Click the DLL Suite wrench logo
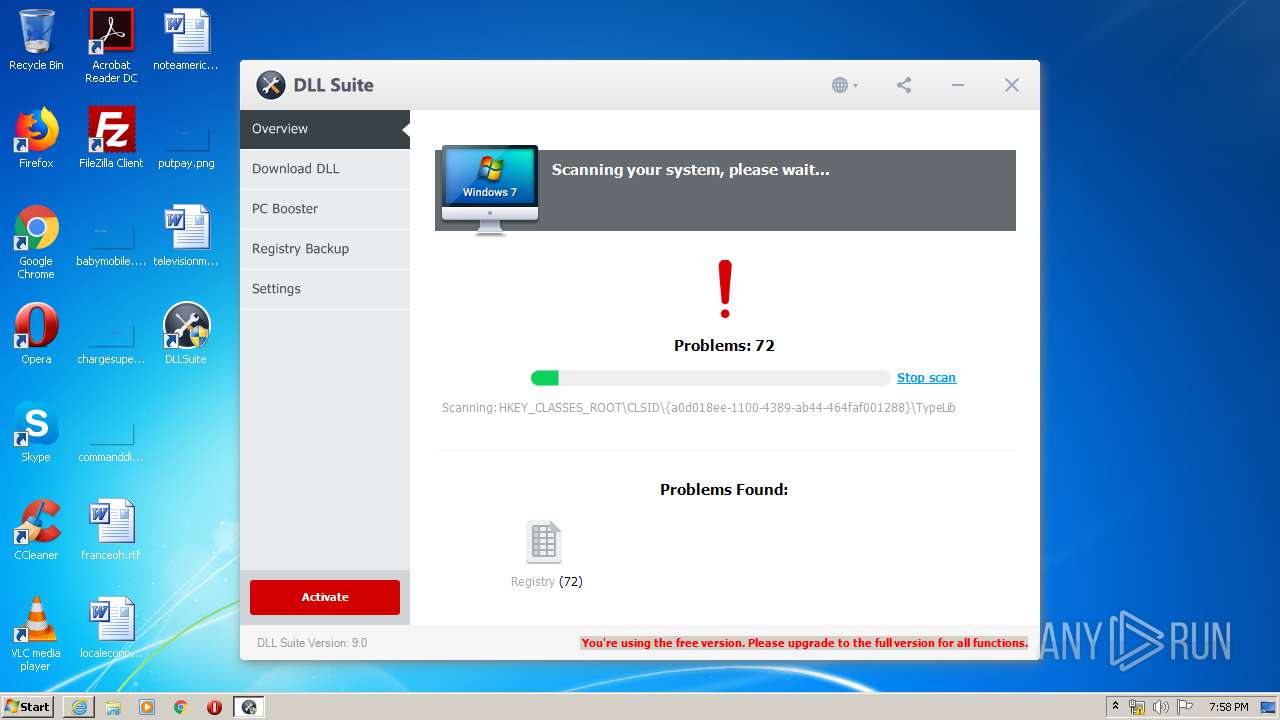The image size is (1280, 720). coord(271,85)
